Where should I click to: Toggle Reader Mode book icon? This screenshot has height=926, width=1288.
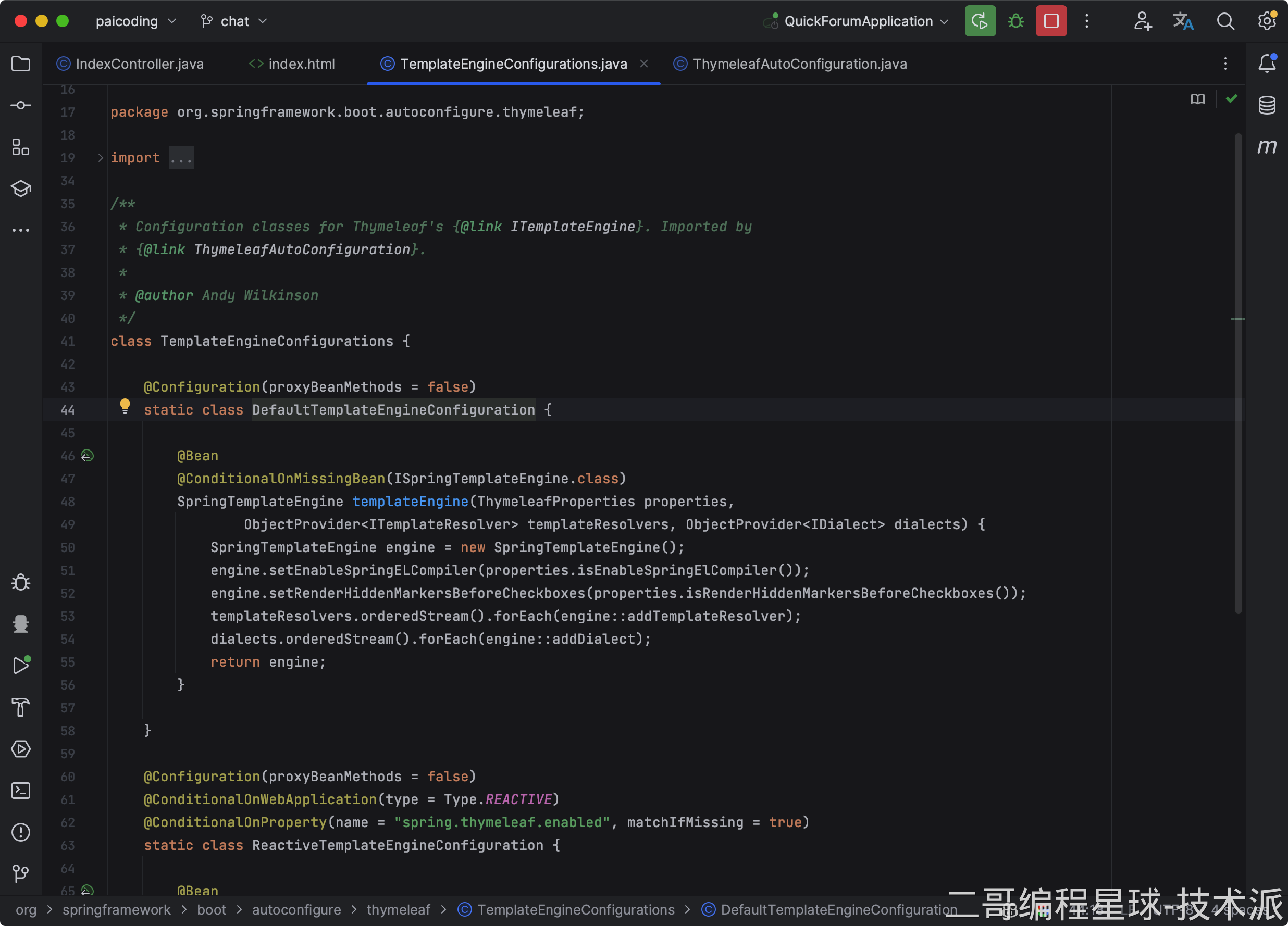pyautogui.click(x=1198, y=99)
